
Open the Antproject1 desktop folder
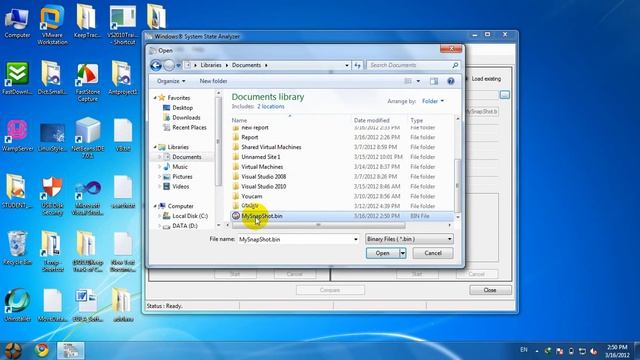[x=122, y=78]
